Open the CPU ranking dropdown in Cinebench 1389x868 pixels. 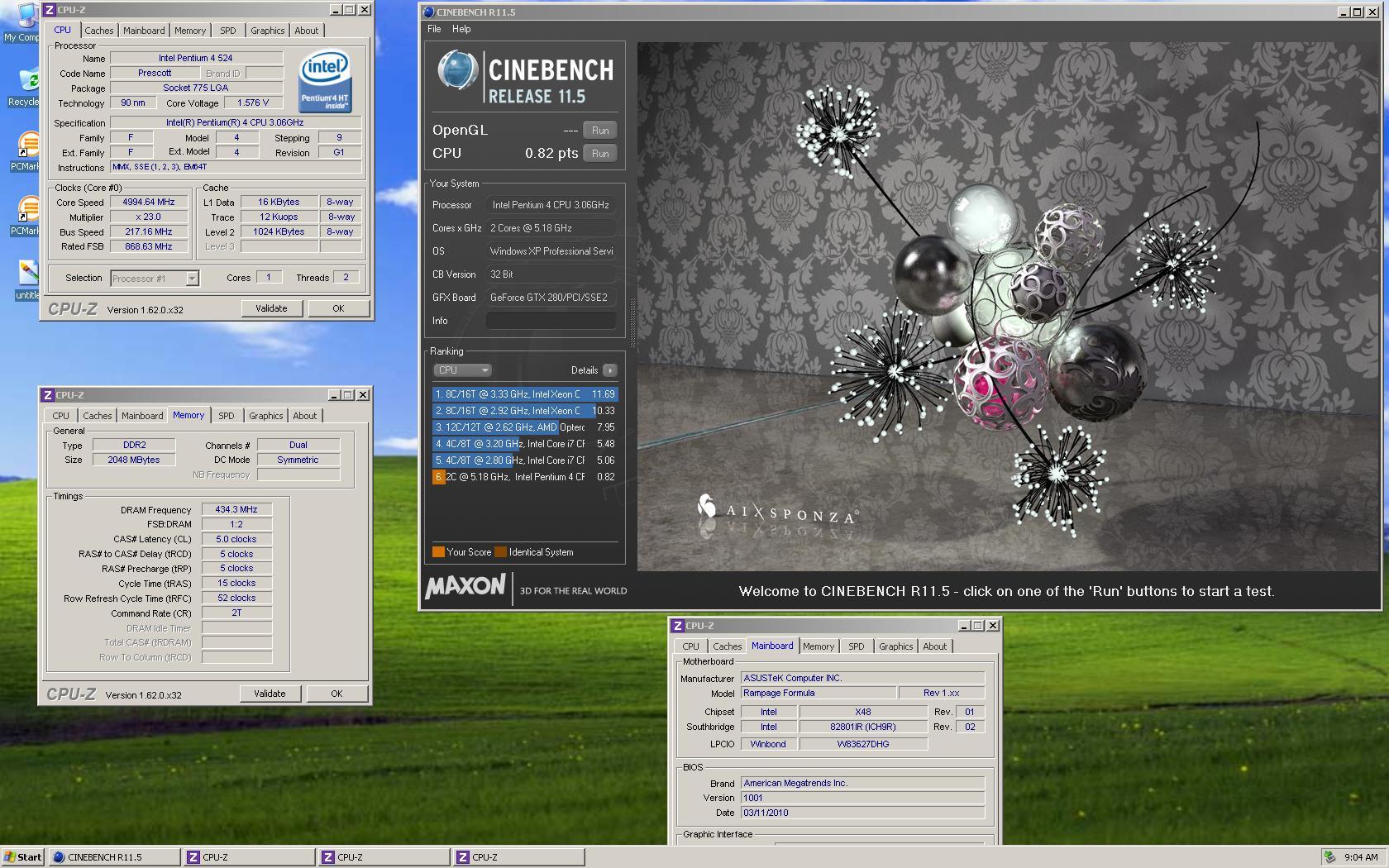pos(462,370)
